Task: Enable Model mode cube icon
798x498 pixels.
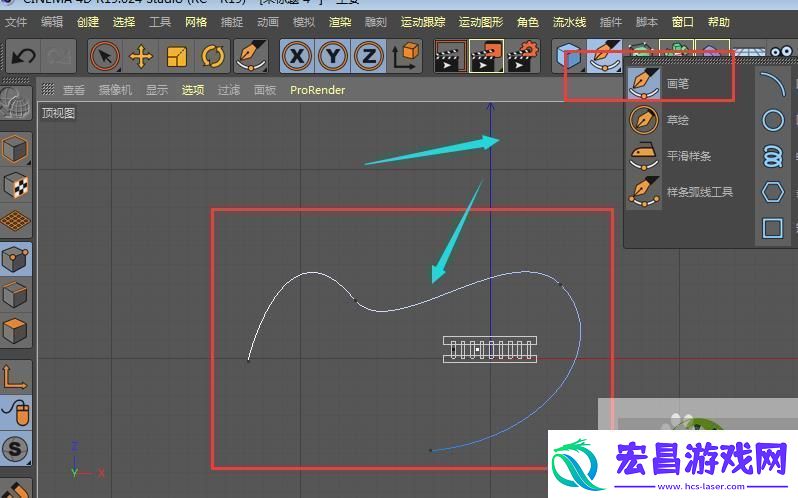Action: pyautogui.click(x=16, y=149)
